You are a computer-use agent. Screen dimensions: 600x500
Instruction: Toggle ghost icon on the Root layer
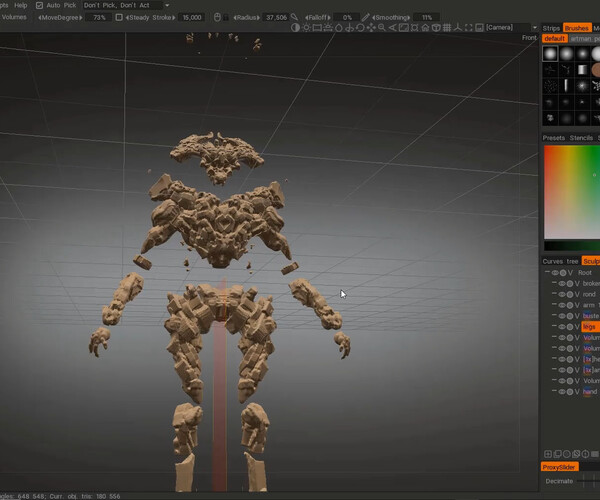[563, 273]
